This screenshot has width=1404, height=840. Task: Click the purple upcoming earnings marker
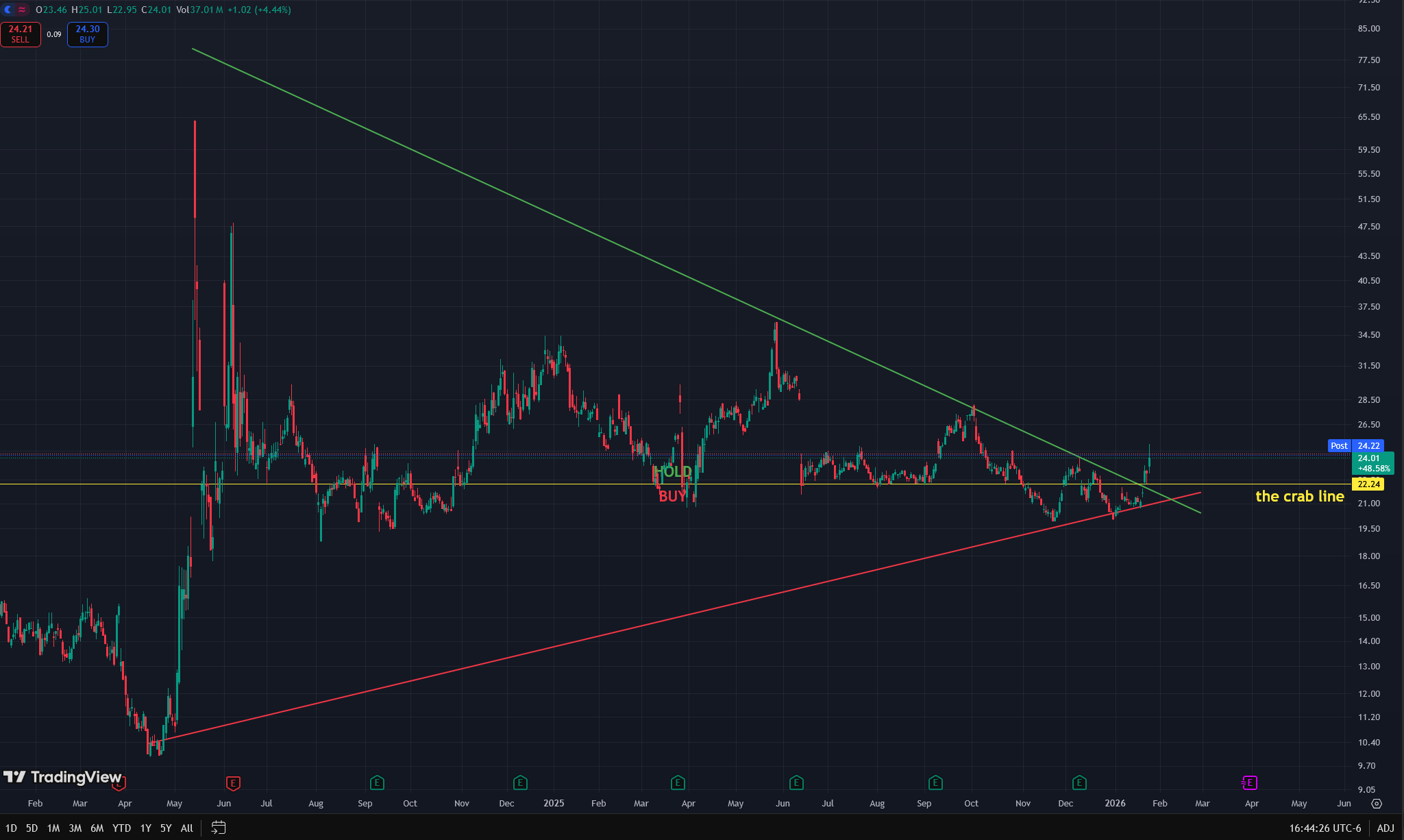click(1250, 782)
